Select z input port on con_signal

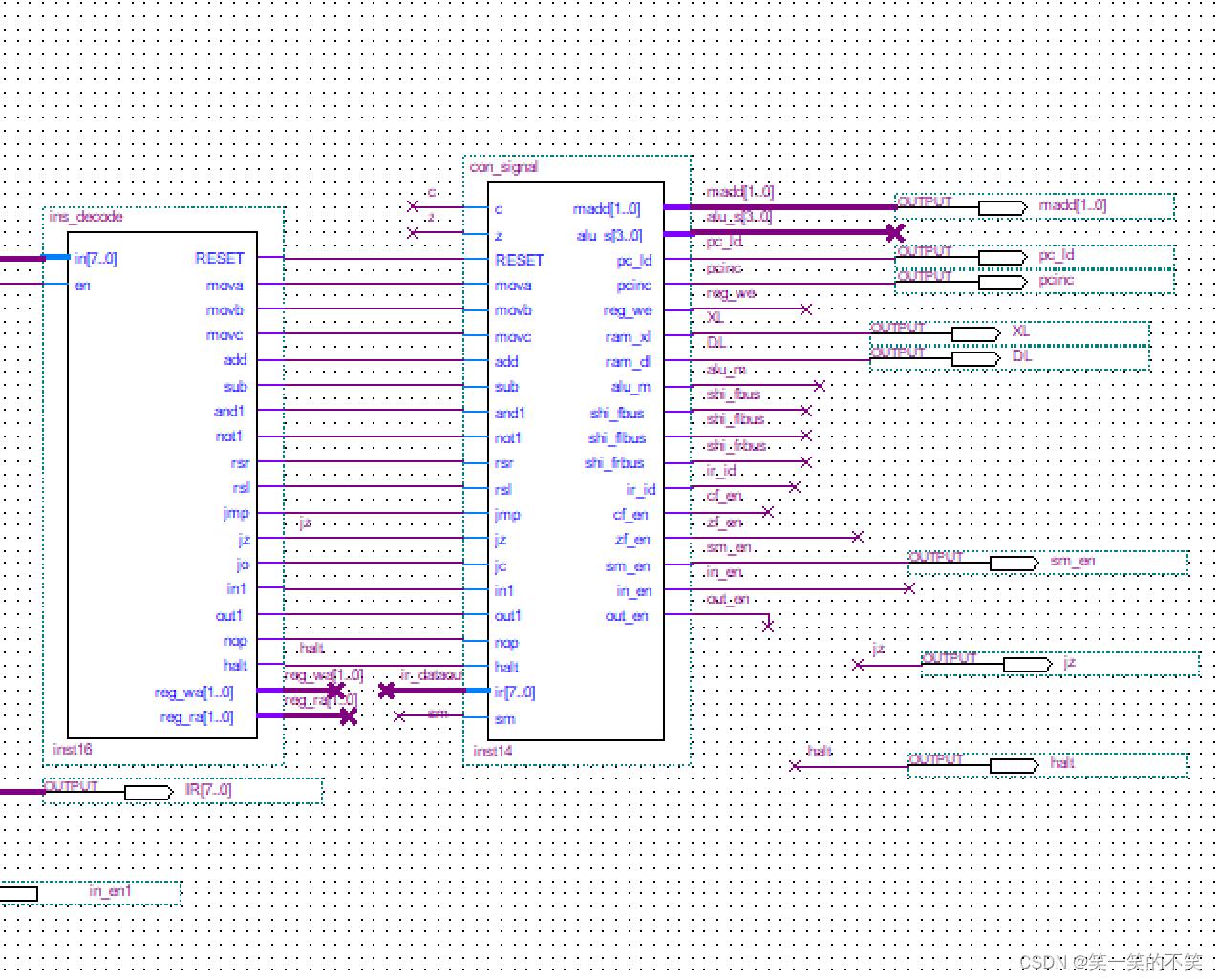[x=499, y=236]
